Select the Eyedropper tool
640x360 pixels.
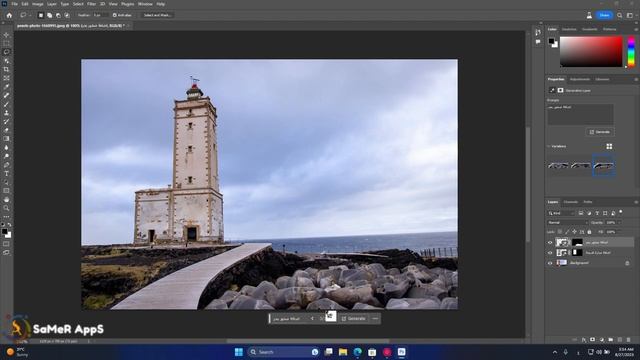point(6,87)
